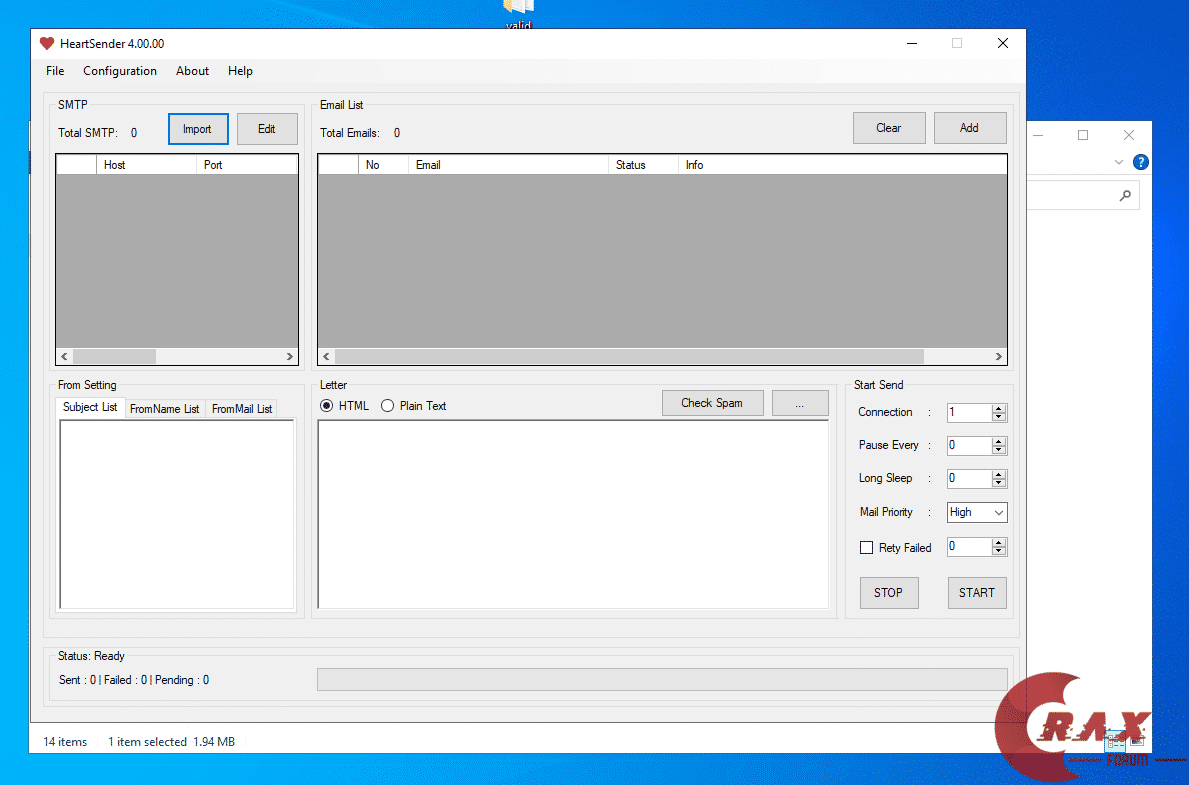Viewport: 1189px width, 785px height.
Task: Decrease the Pause Every value
Action: tap(999, 450)
